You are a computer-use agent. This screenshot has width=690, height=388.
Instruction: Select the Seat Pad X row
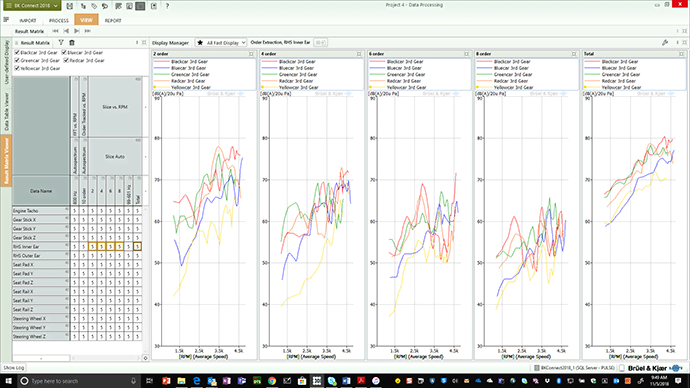point(41,265)
